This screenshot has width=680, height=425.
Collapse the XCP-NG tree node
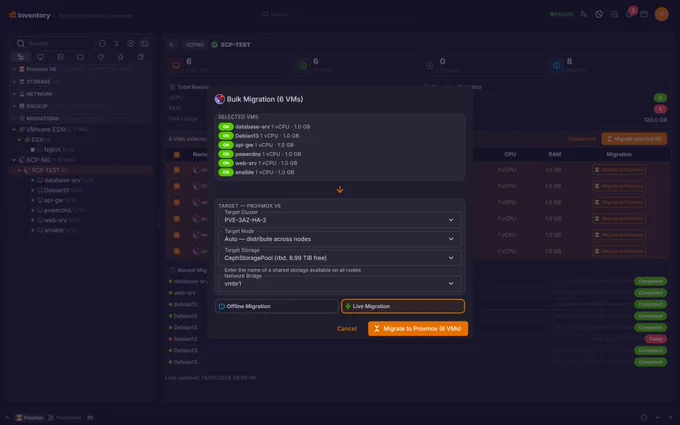tap(14, 160)
